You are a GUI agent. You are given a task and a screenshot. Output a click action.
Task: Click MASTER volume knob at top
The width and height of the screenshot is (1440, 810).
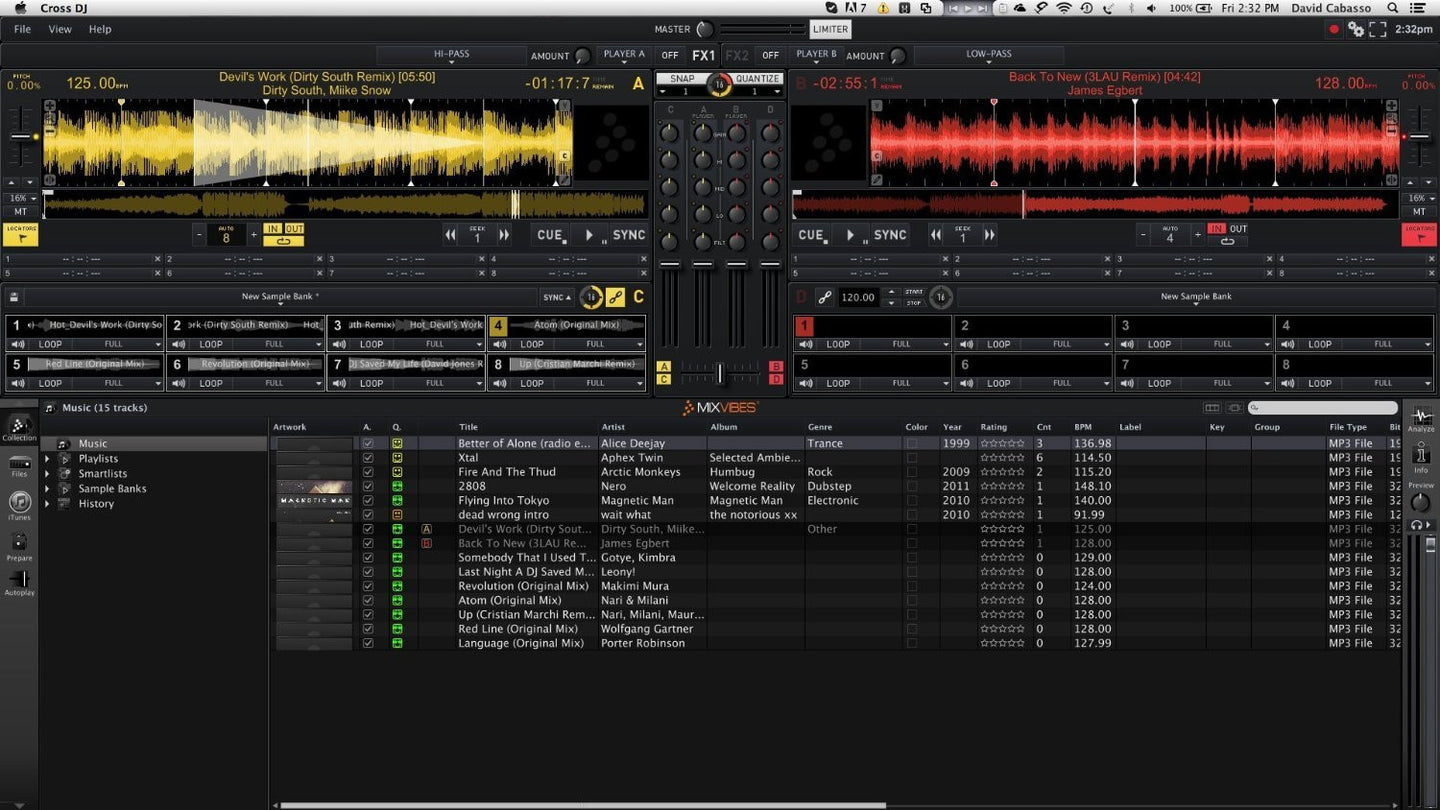point(705,30)
